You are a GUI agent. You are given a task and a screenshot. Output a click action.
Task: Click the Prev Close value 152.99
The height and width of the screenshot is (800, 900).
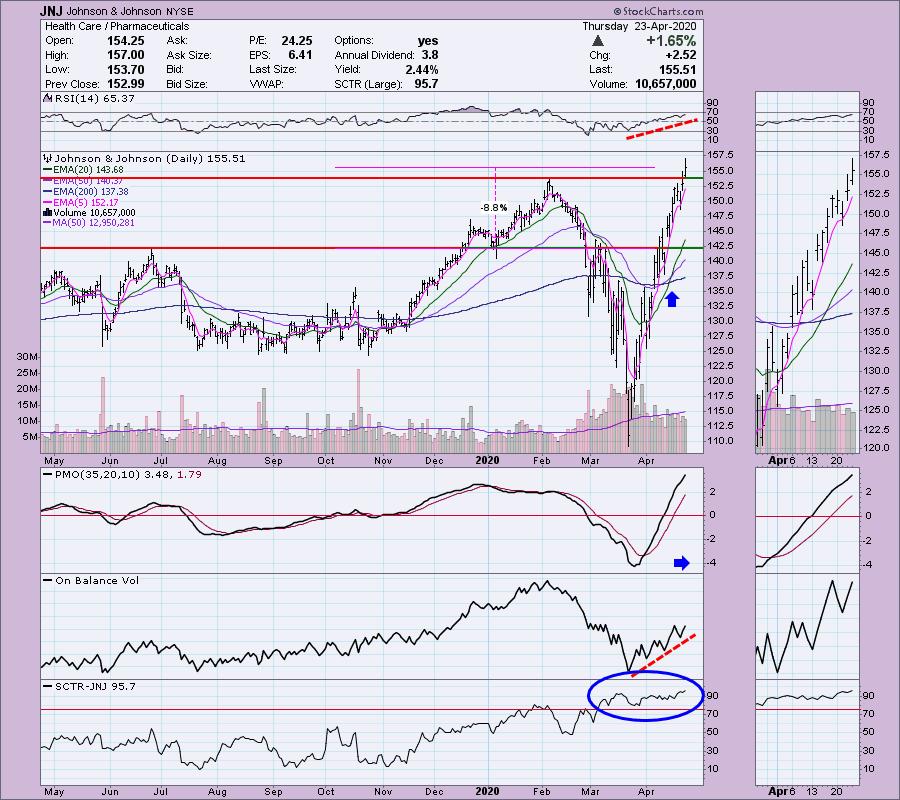click(126, 84)
